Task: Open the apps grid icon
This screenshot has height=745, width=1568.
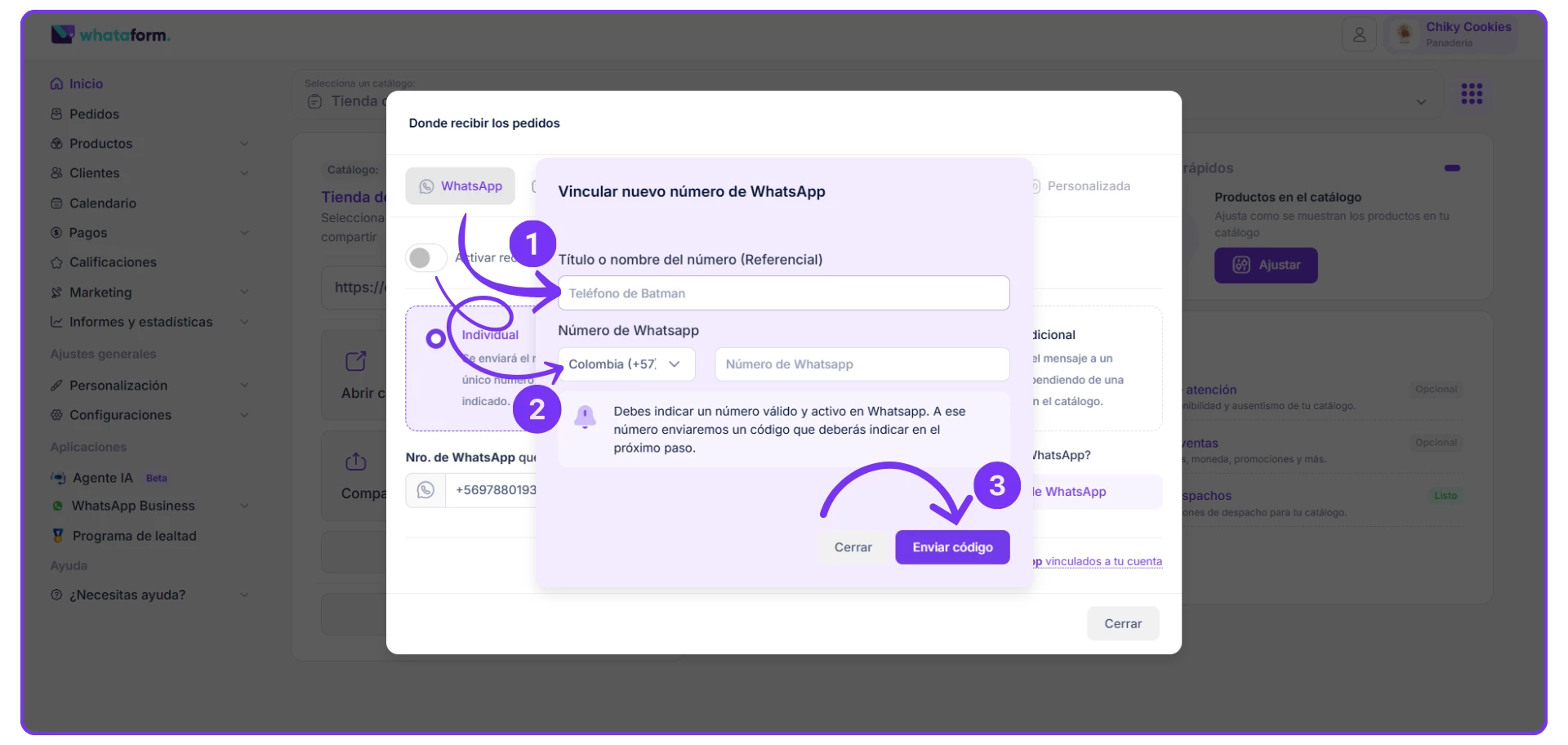Action: pyautogui.click(x=1472, y=94)
